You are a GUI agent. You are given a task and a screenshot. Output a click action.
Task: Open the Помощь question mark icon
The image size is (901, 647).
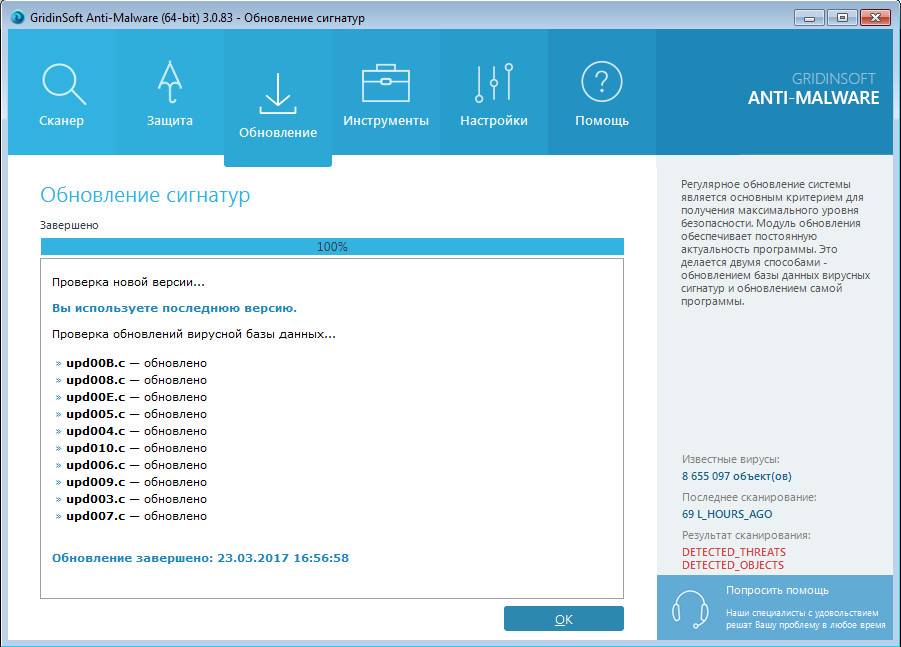click(602, 82)
